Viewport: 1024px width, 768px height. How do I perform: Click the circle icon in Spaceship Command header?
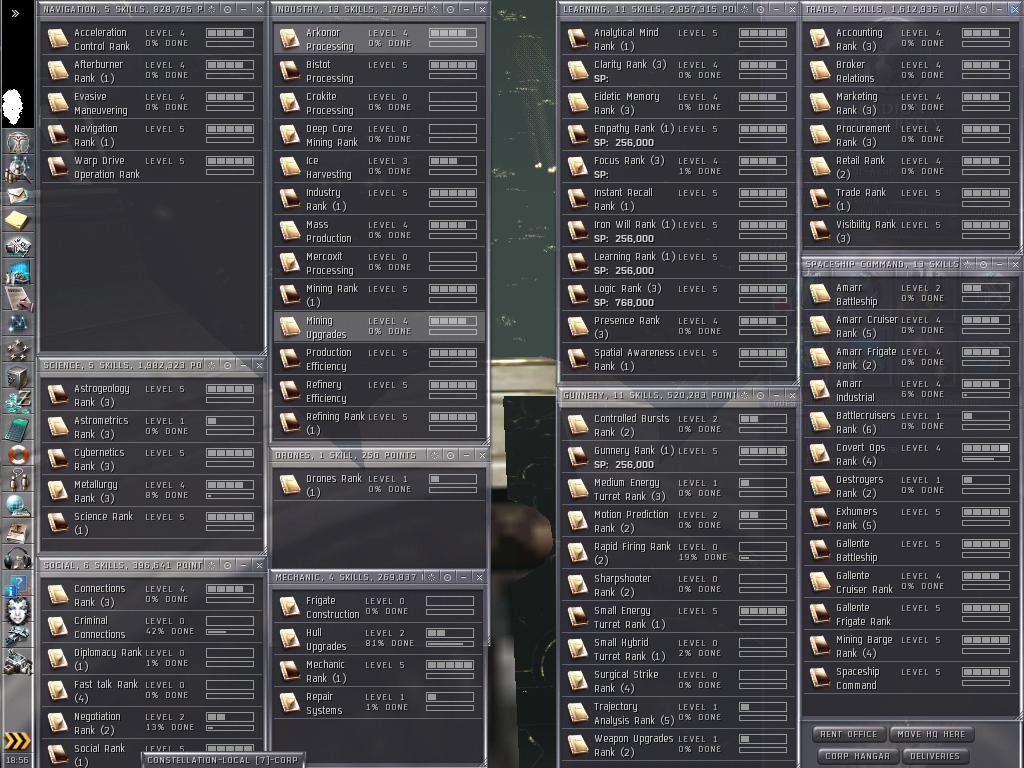click(984, 264)
